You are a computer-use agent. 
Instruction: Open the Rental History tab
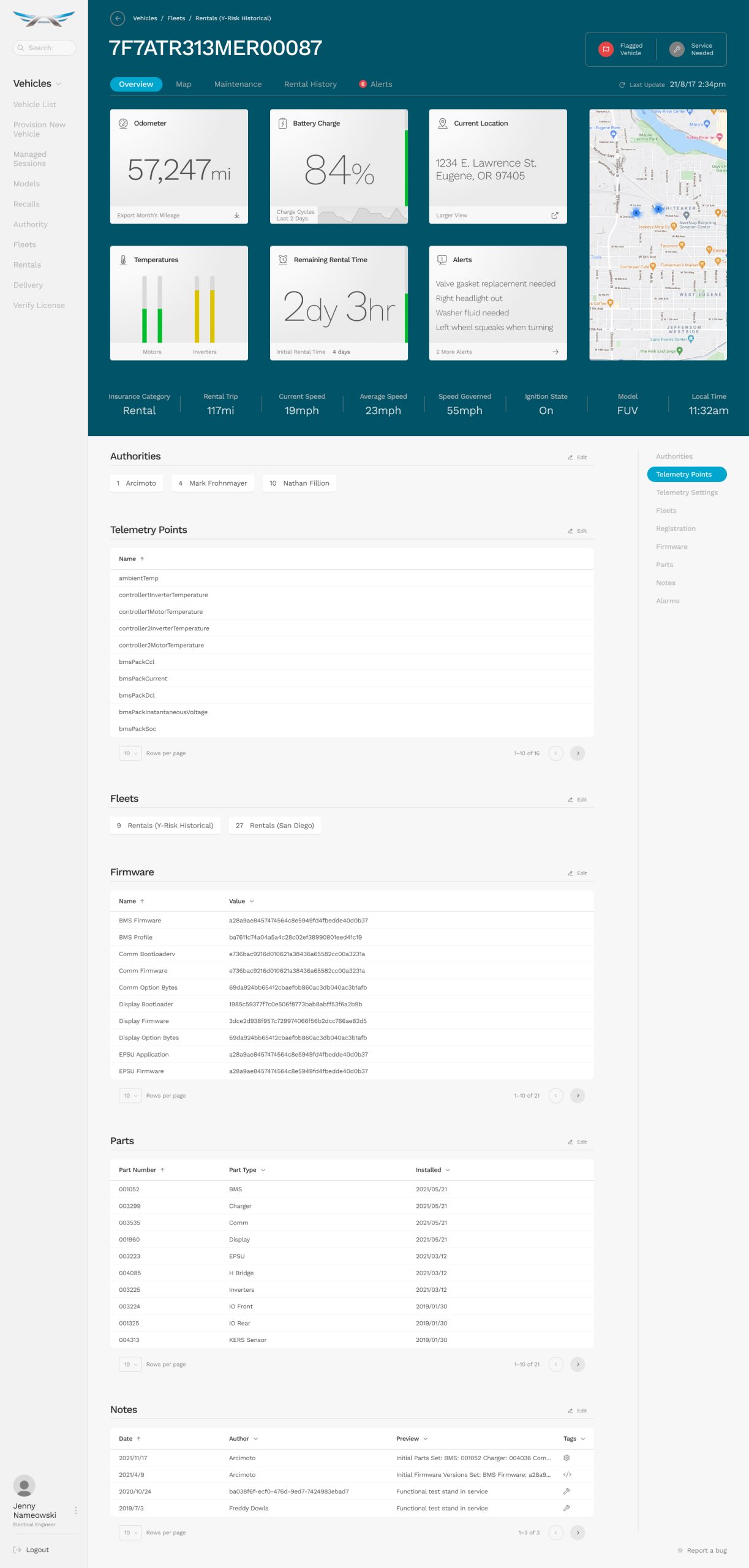coord(310,85)
